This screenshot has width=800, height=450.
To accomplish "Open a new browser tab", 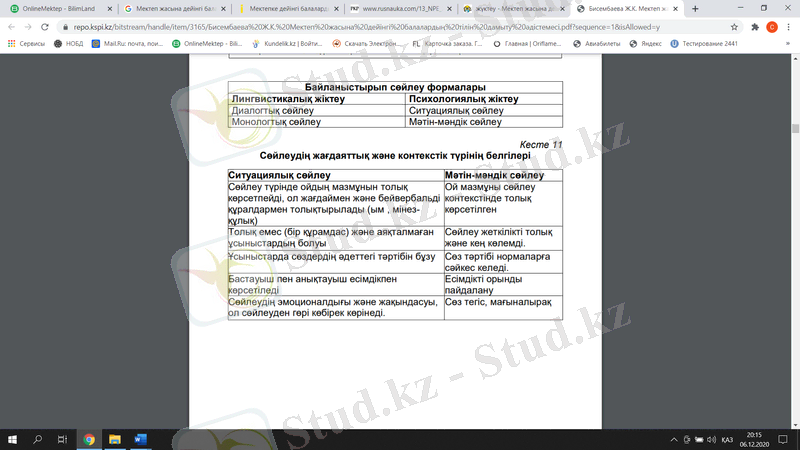I will [x=695, y=9].
